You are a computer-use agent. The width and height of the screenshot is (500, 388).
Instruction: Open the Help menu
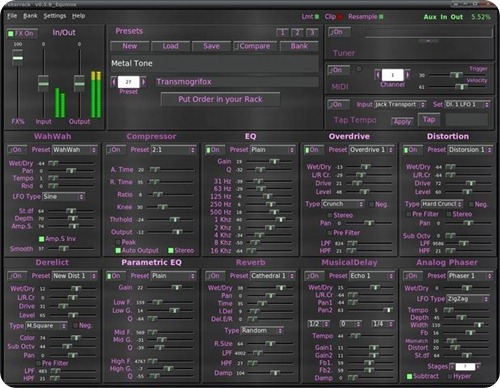point(79,16)
